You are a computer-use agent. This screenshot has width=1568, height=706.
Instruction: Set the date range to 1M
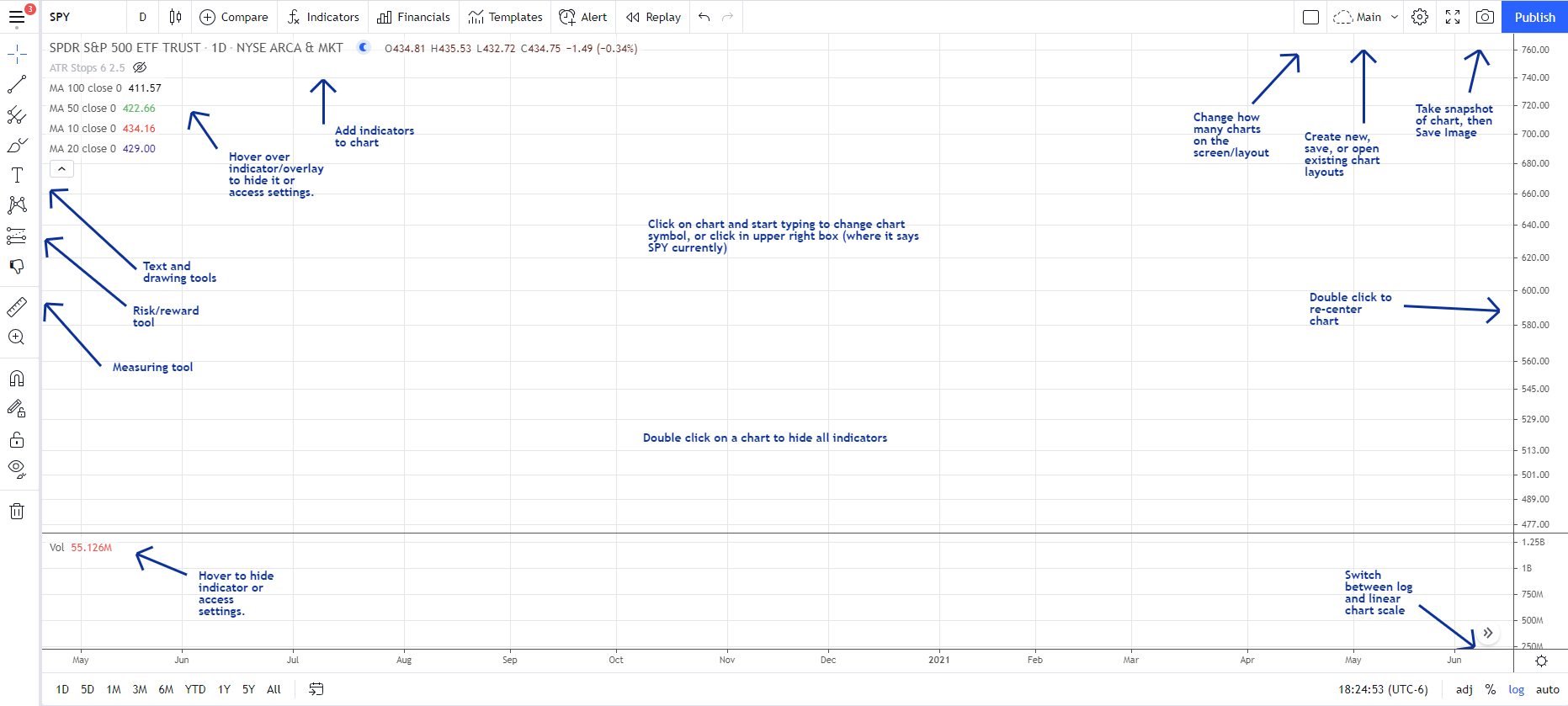click(x=114, y=689)
